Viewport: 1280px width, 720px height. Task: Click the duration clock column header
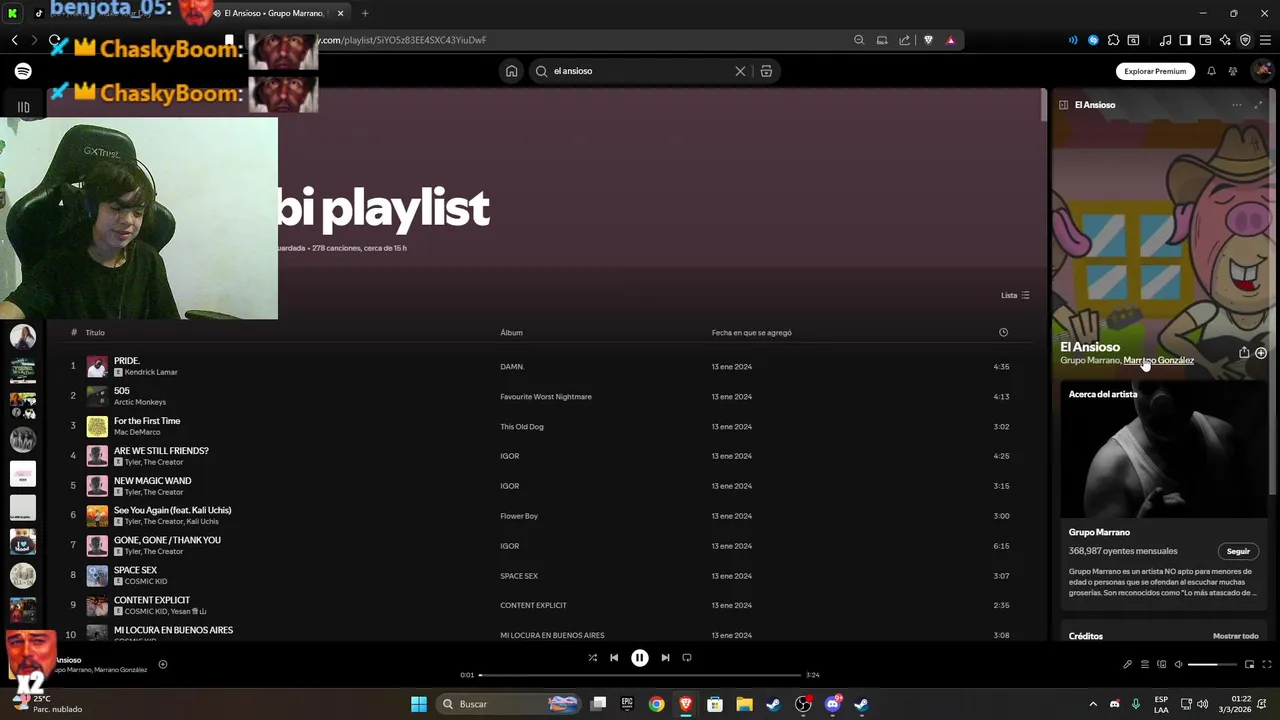pos(1003,332)
